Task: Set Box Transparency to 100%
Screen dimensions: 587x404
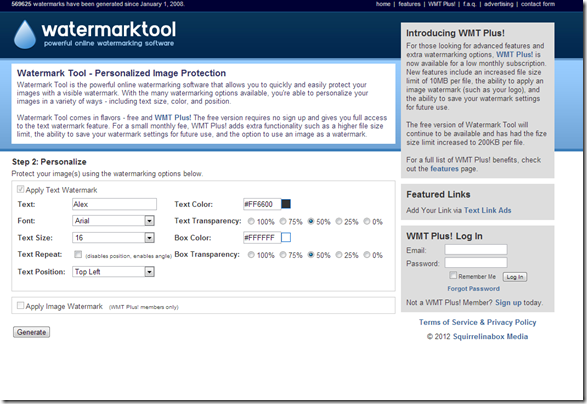Action: pos(251,255)
